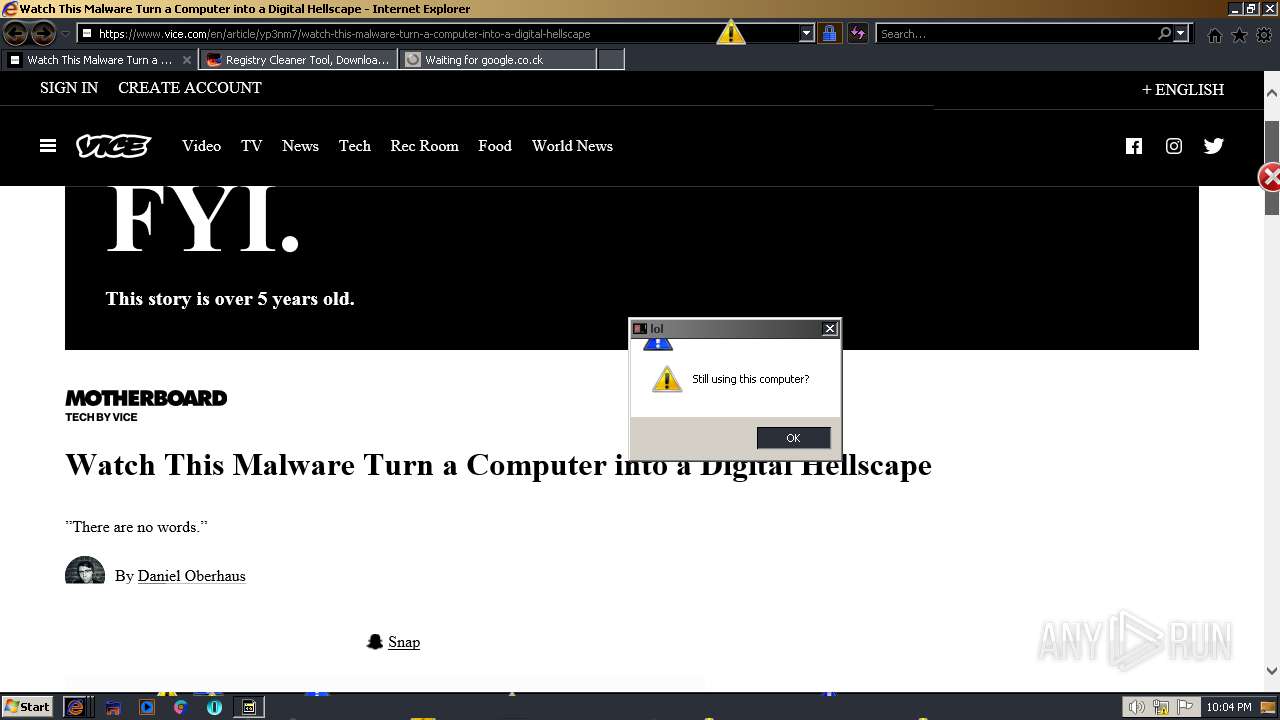The width and height of the screenshot is (1280, 720).
Task: Open the media player taskbar icon
Action: point(147,707)
